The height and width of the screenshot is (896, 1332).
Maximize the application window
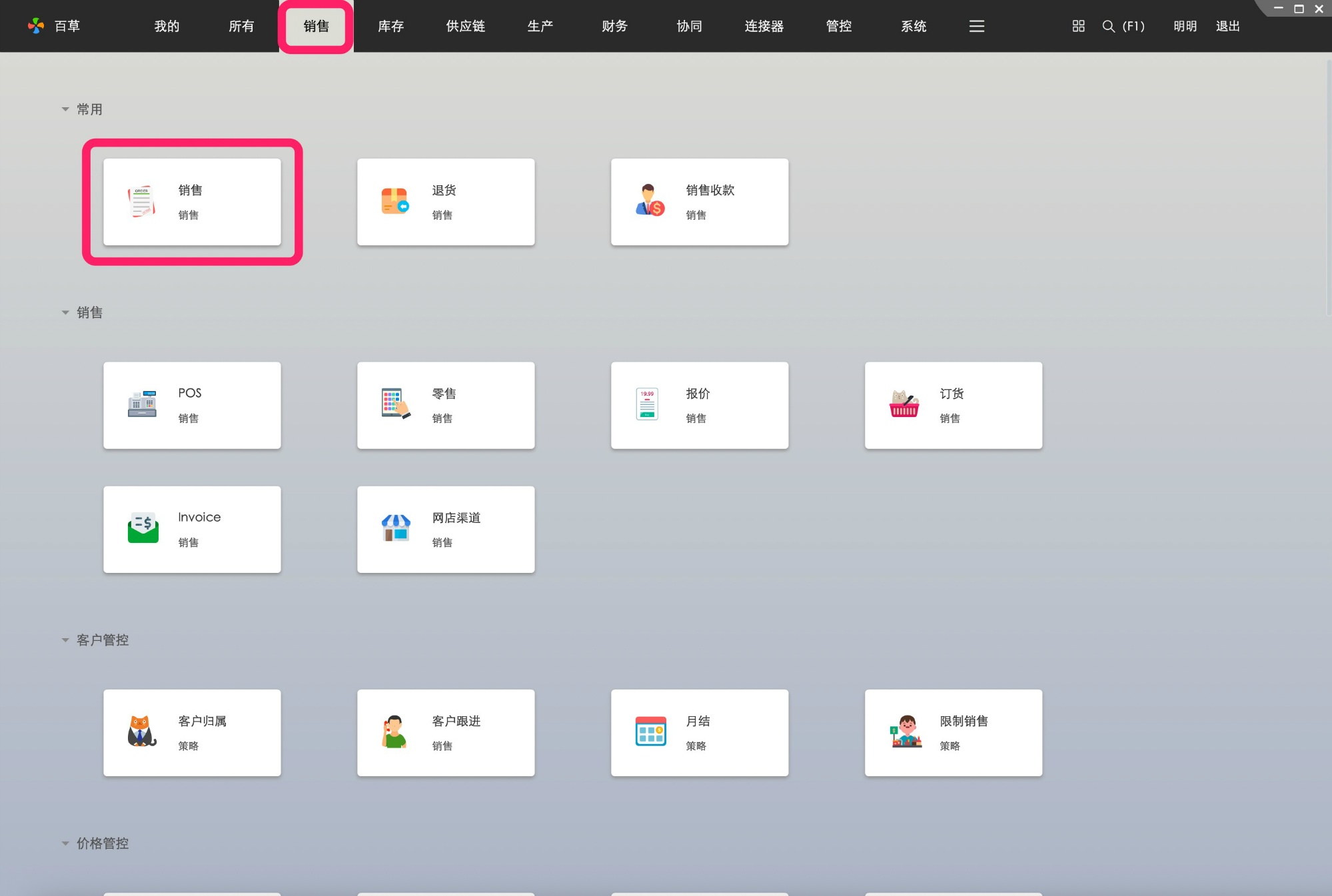coord(1299,9)
